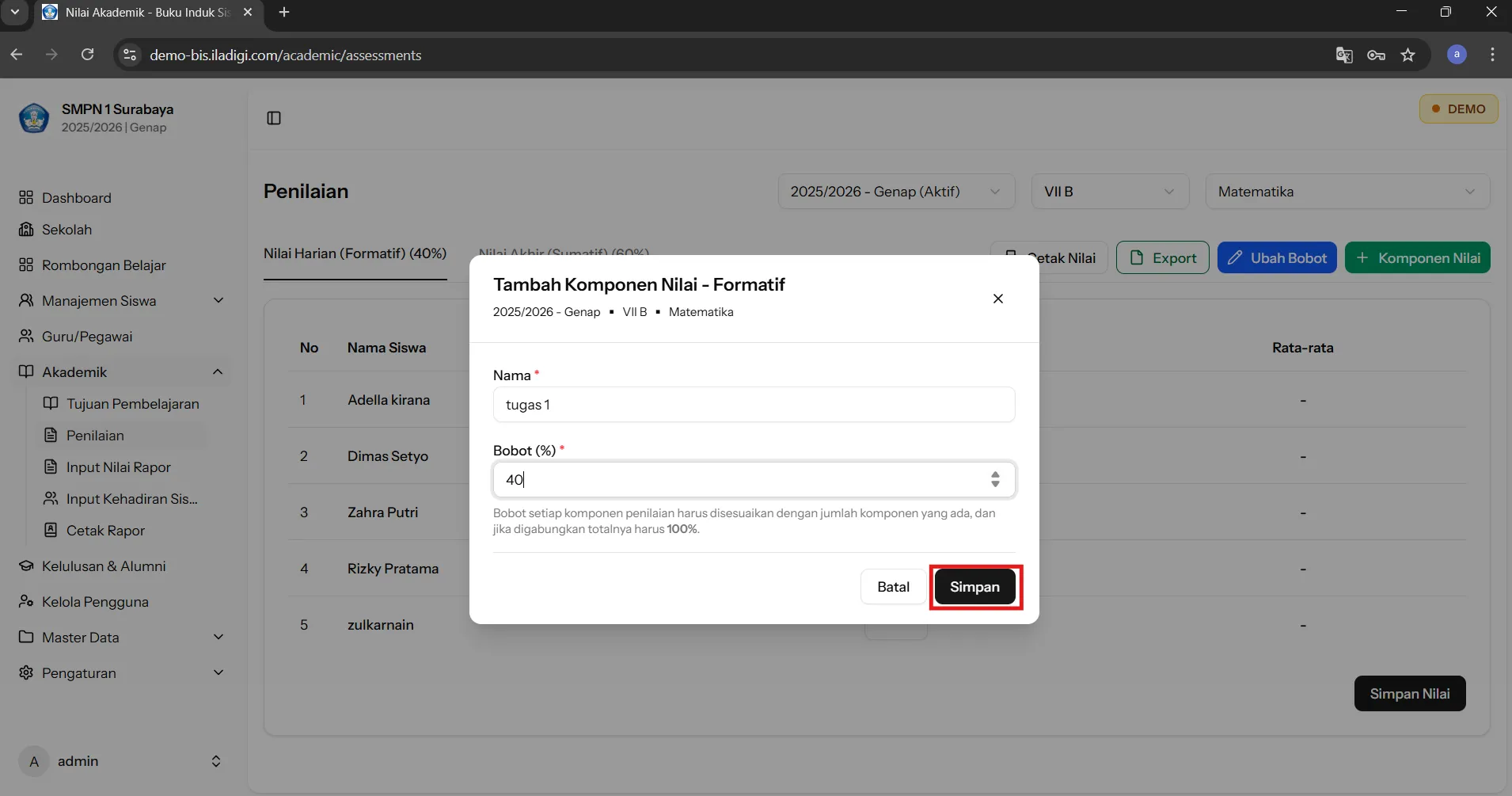Image resolution: width=1512 pixels, height=796 pixels.
Task: Close the Tambah Komponen Nilai dialog
Action: 998,299
